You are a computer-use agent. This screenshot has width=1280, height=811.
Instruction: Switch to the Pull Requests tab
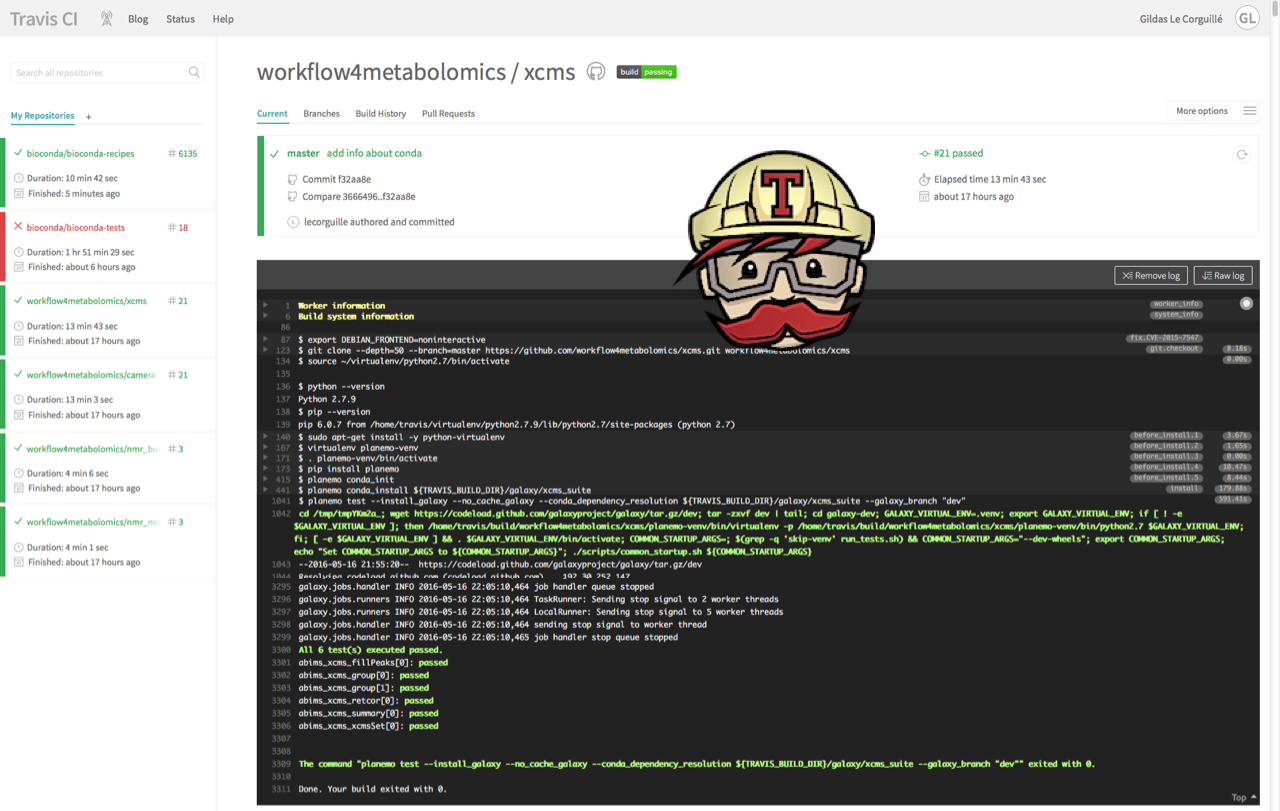pos(448,113)
